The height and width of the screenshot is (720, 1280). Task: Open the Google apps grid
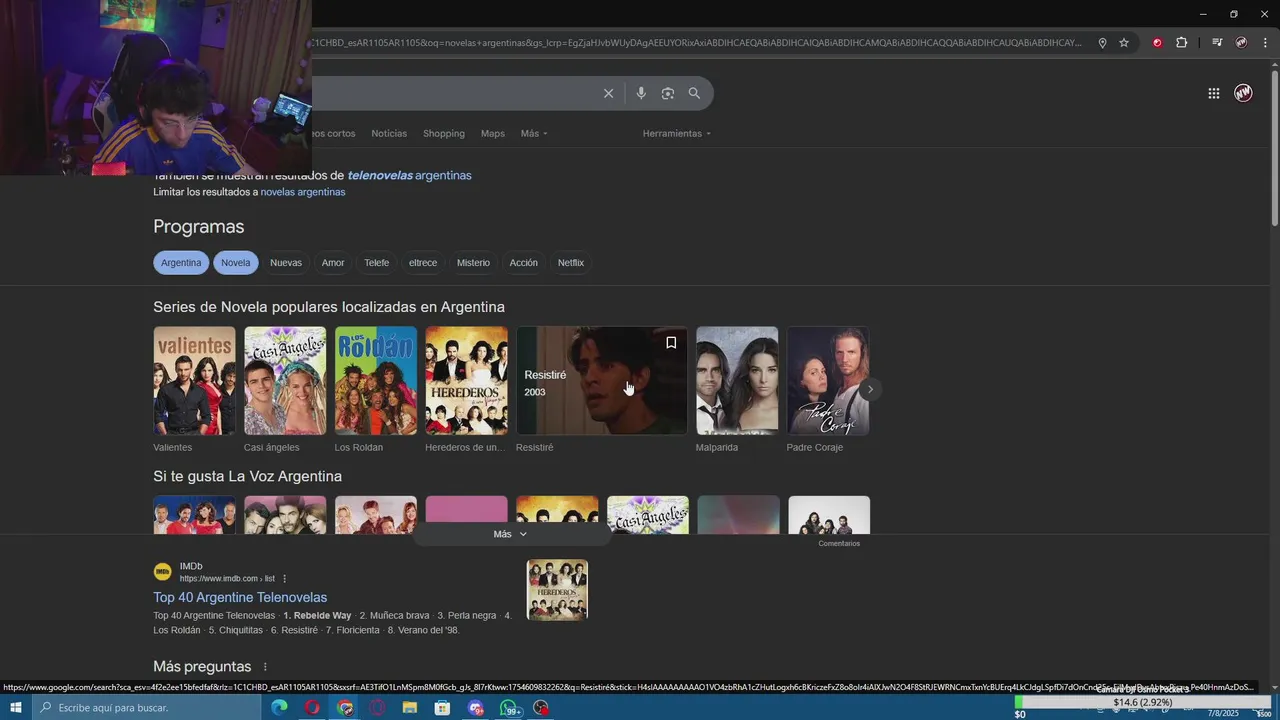(x=1213, y=93)
